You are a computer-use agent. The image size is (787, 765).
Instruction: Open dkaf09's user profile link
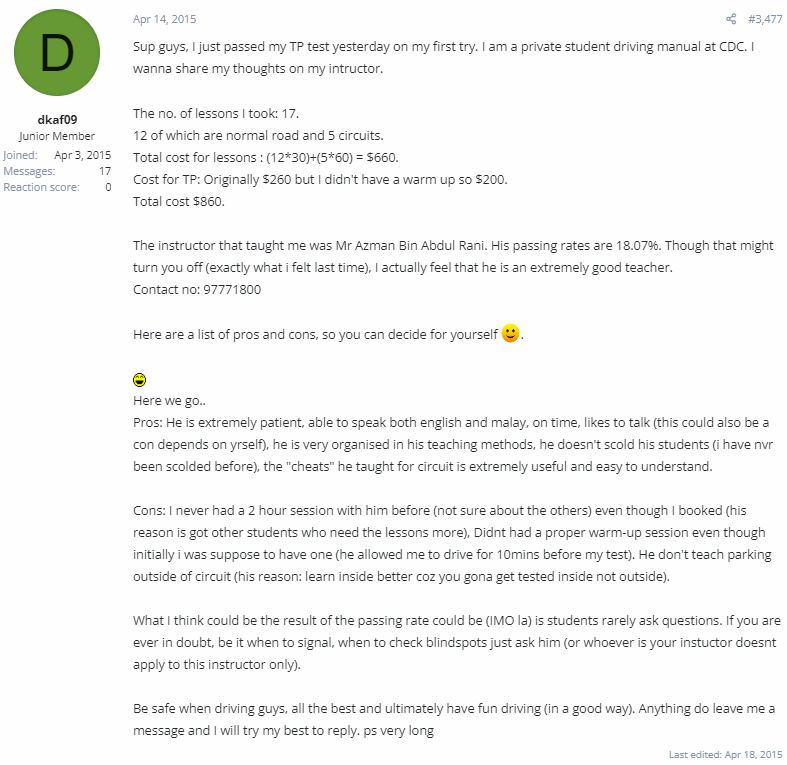[x=57, y=119]
